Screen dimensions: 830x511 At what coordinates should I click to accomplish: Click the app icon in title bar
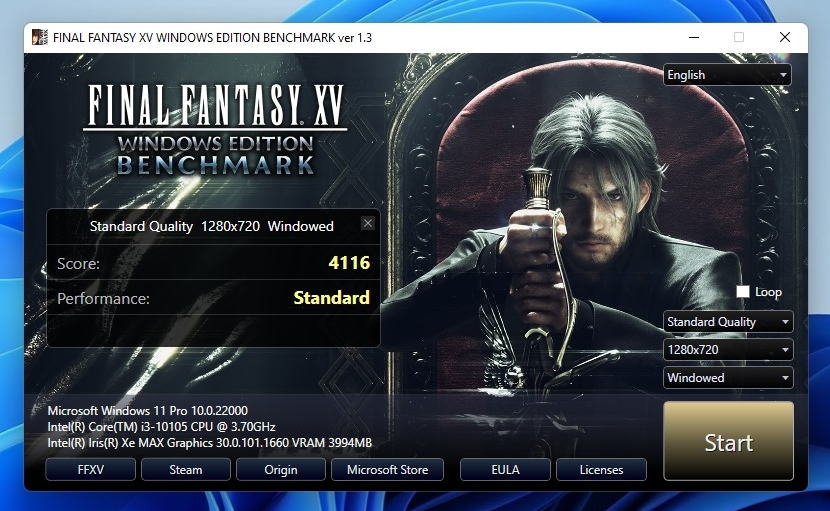pos(40,38)
